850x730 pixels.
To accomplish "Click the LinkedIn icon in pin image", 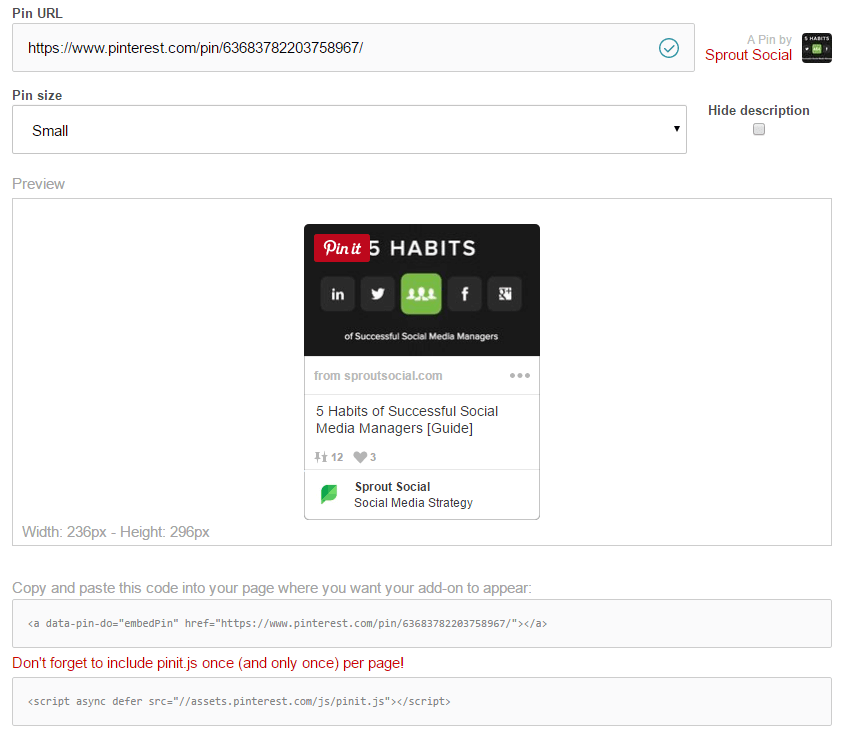I will pos(338,294).
